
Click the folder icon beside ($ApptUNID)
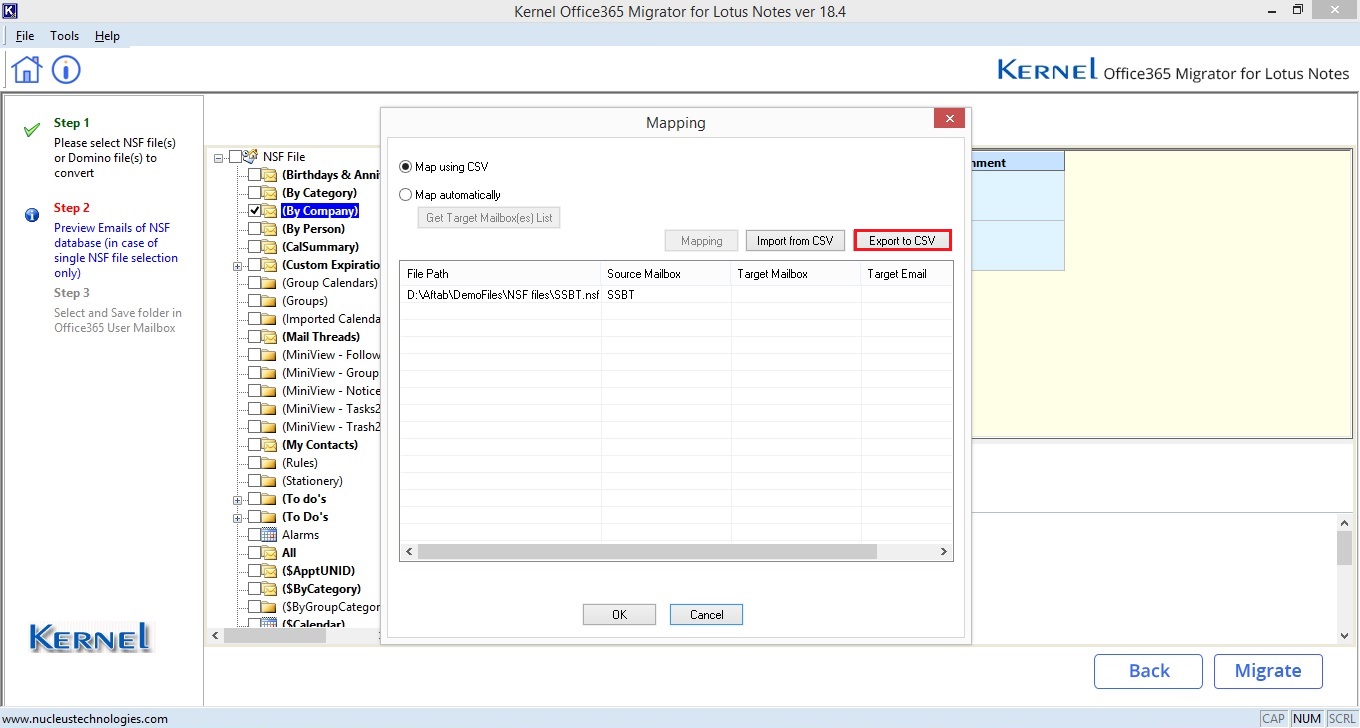(270, 571)
